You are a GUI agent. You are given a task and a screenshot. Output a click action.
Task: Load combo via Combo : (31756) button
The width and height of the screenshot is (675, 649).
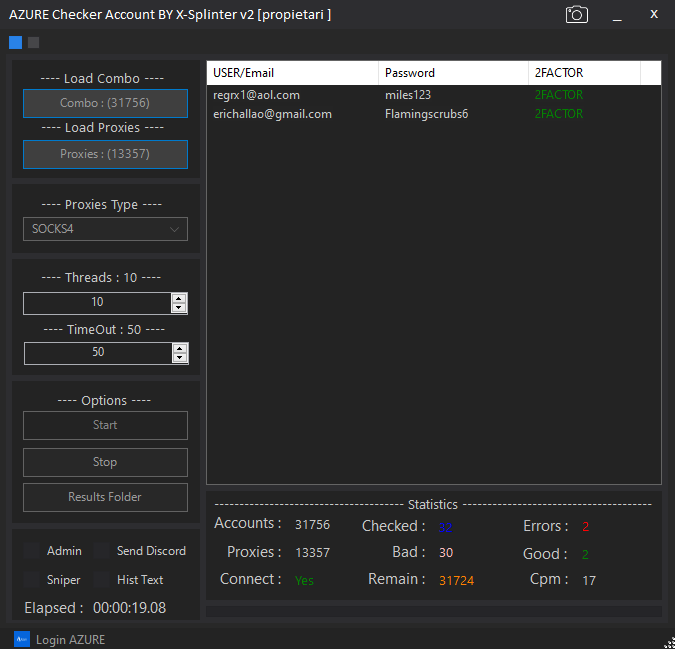click(x=105, y=103)
